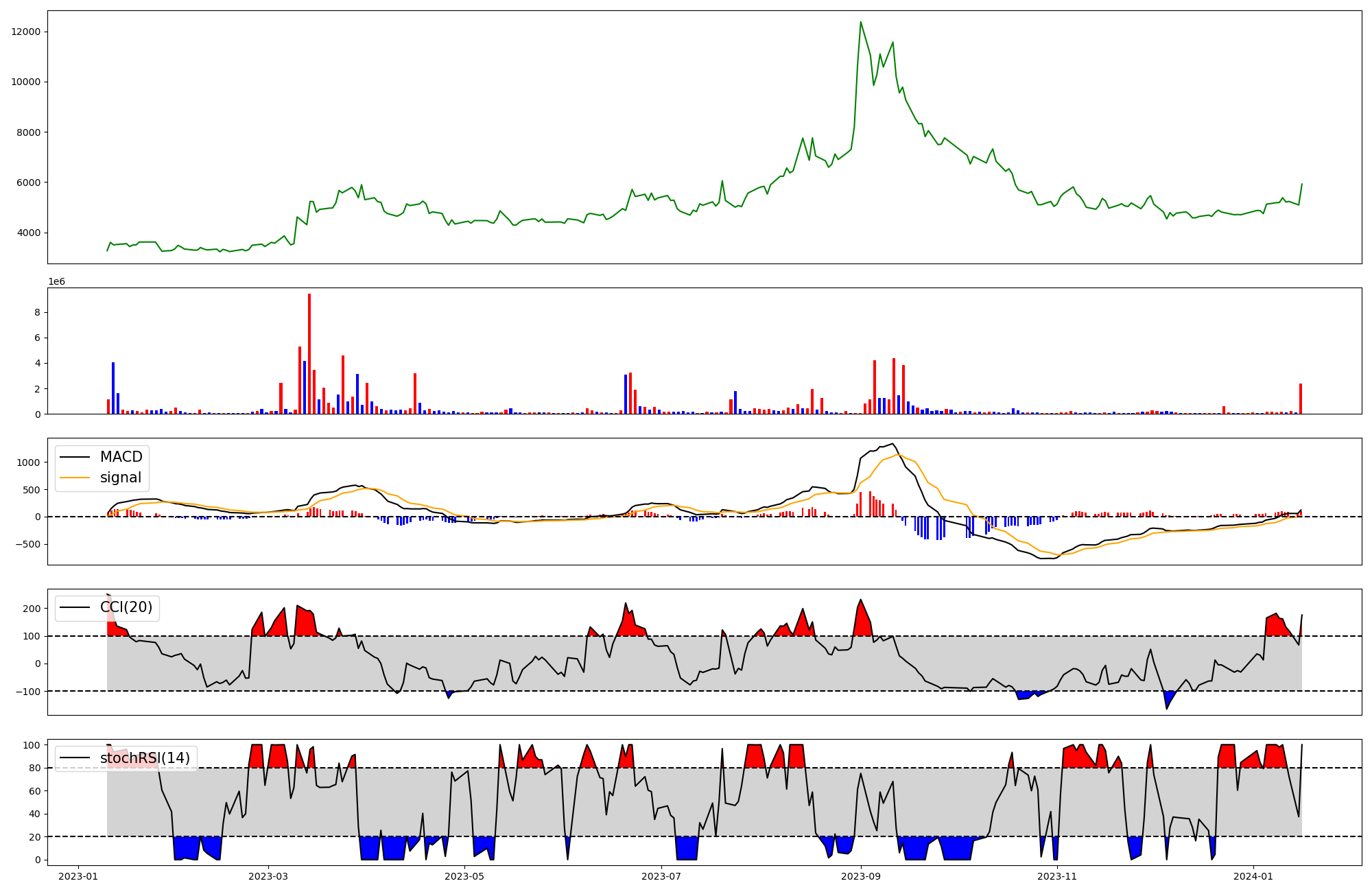Click the 1000 label on MACD axis
The image size is (1372, 892).
[29, 462]
